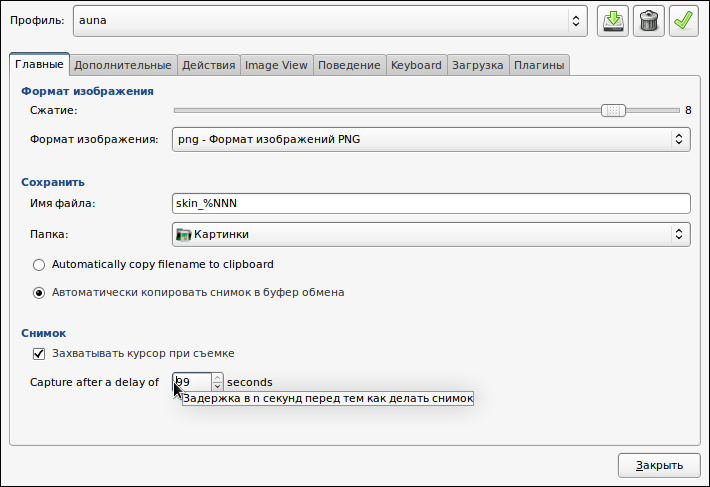Click the Формат изображения section header
The width and height of the screenshot is (710, 487).
87,91
